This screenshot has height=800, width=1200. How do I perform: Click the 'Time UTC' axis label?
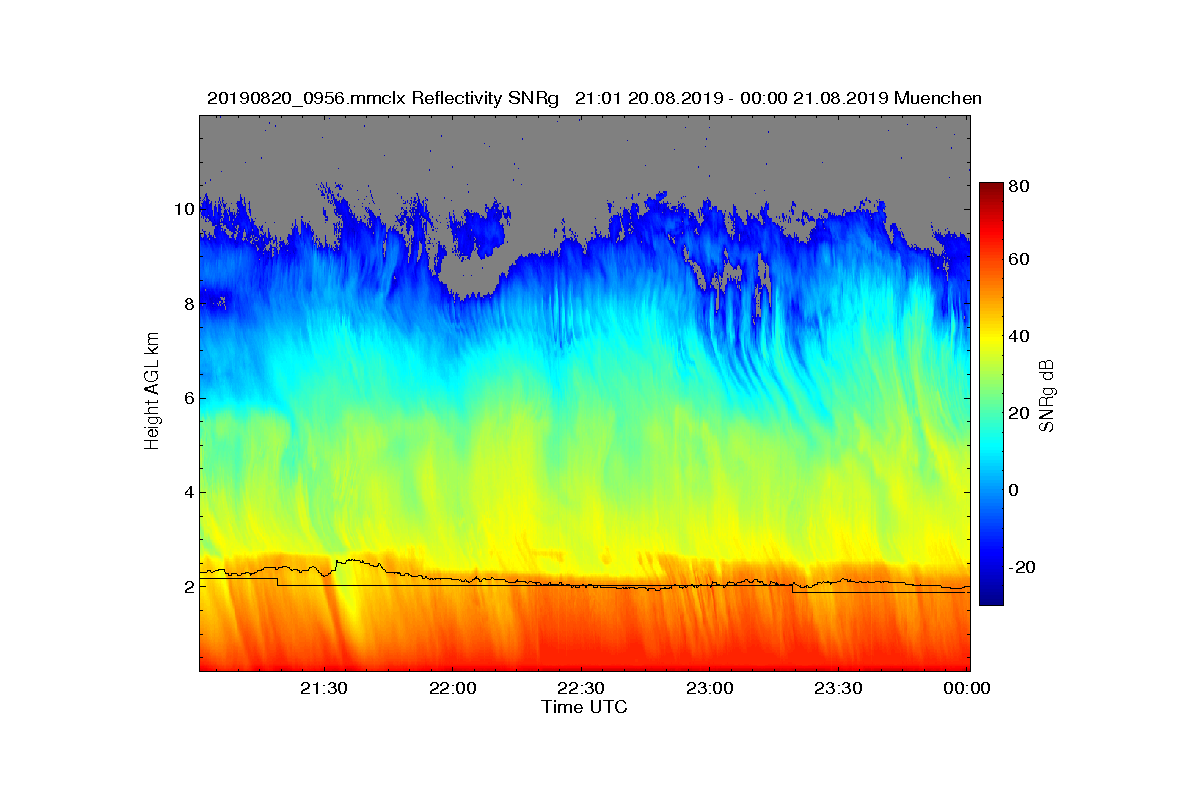585,707
